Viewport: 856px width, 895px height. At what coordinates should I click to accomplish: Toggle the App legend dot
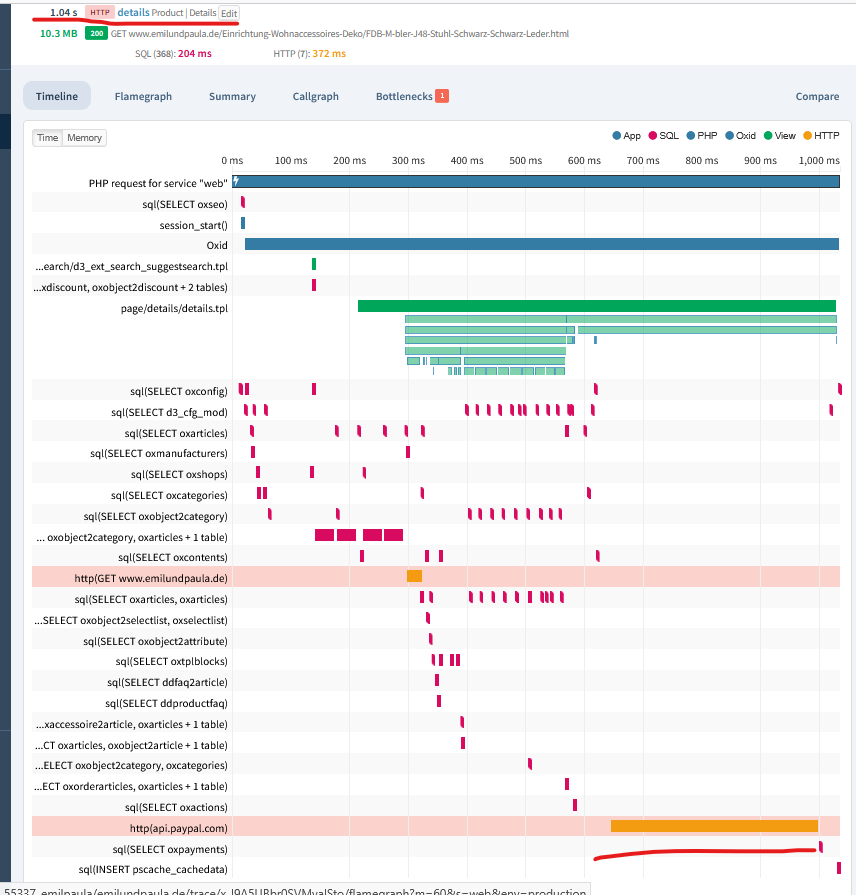pyautogui.click(x=616, y=135)
